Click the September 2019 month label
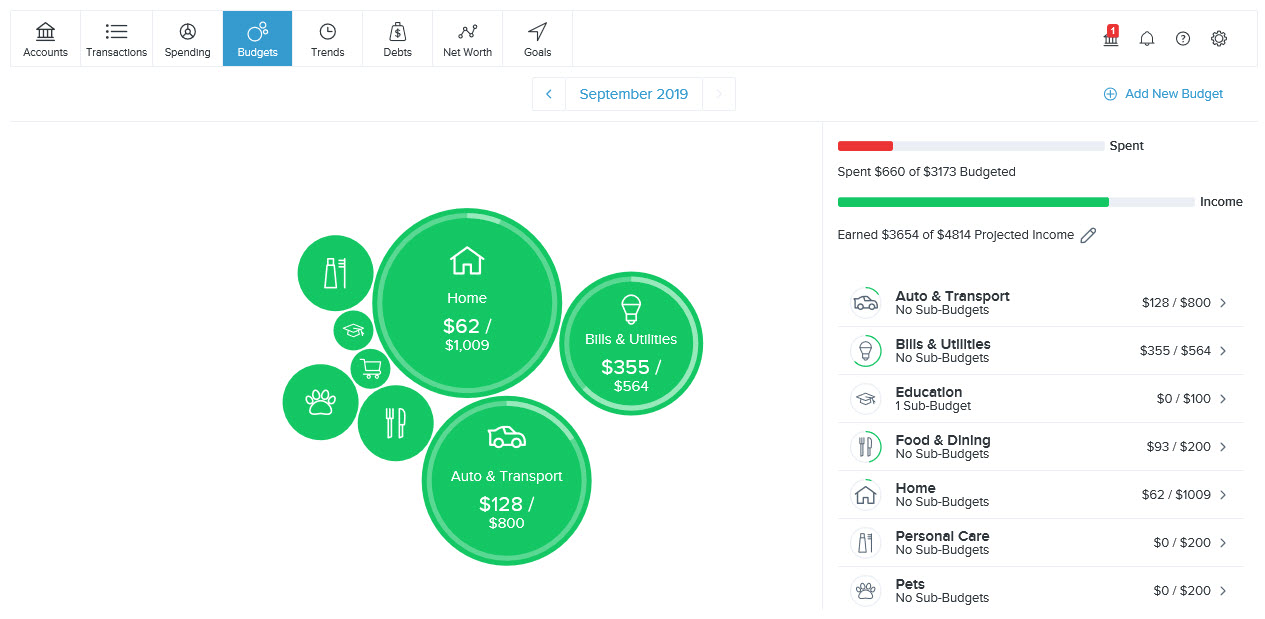The height and width of the screenshot is (619, 1265). point(633,94)
